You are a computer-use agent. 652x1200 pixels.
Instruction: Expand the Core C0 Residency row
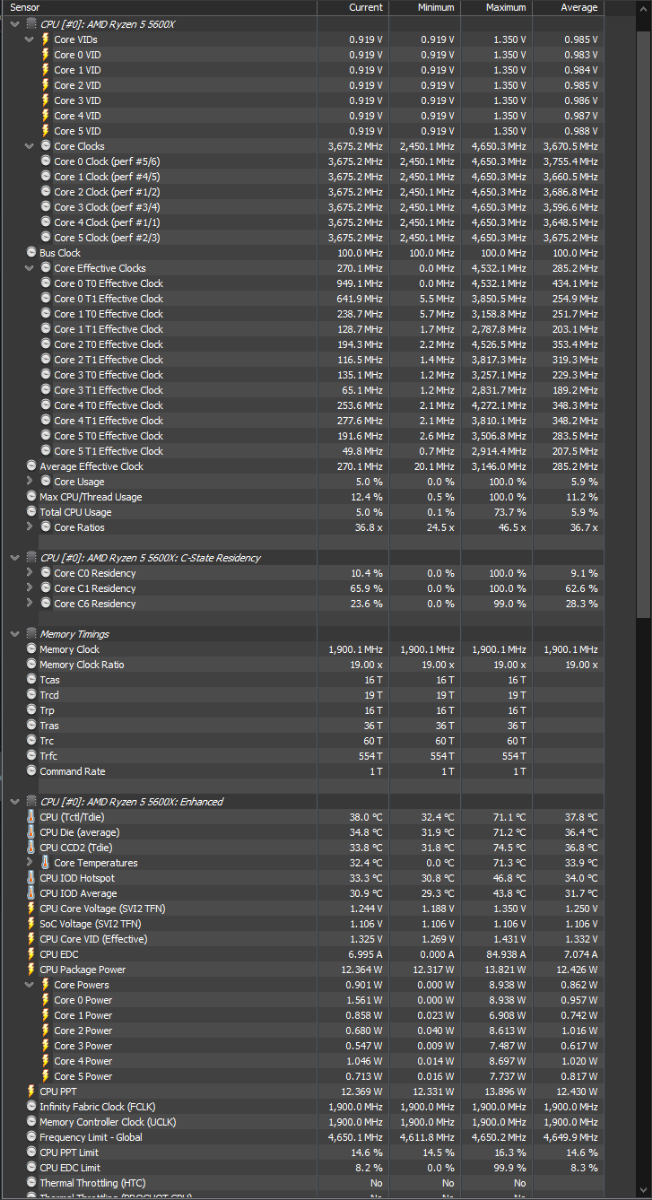[30, 574]
